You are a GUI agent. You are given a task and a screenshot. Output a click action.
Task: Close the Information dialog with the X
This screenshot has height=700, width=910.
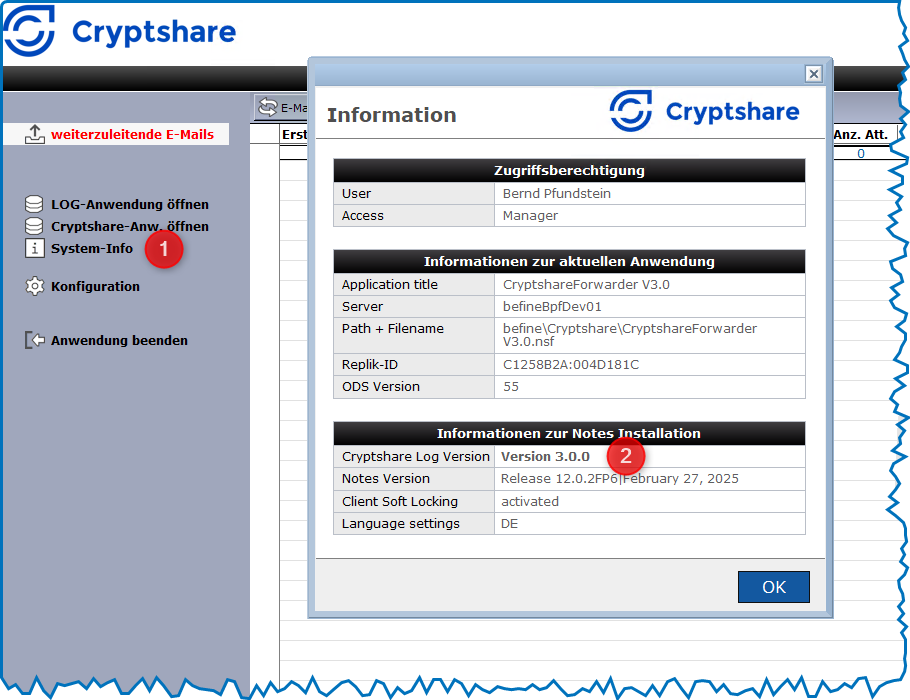(813, 74)
